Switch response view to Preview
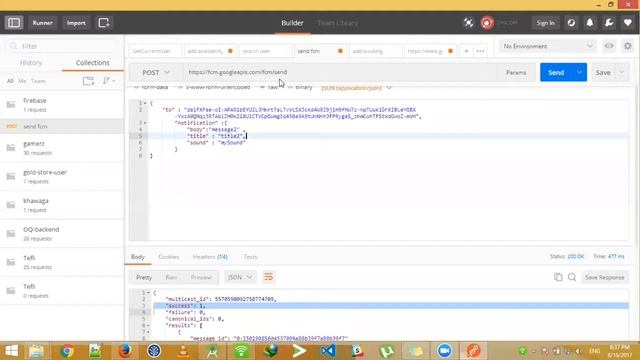Screen dimensions: 640x360 [201, 277]
